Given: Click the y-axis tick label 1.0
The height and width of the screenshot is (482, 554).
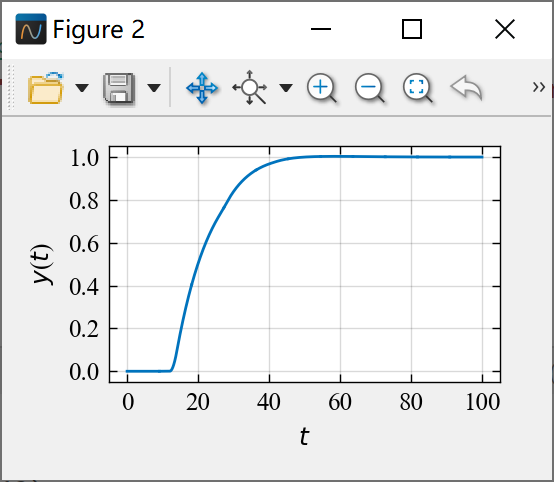Looking at the screenshot, I should pyautogui.click(x=84, y=158).
